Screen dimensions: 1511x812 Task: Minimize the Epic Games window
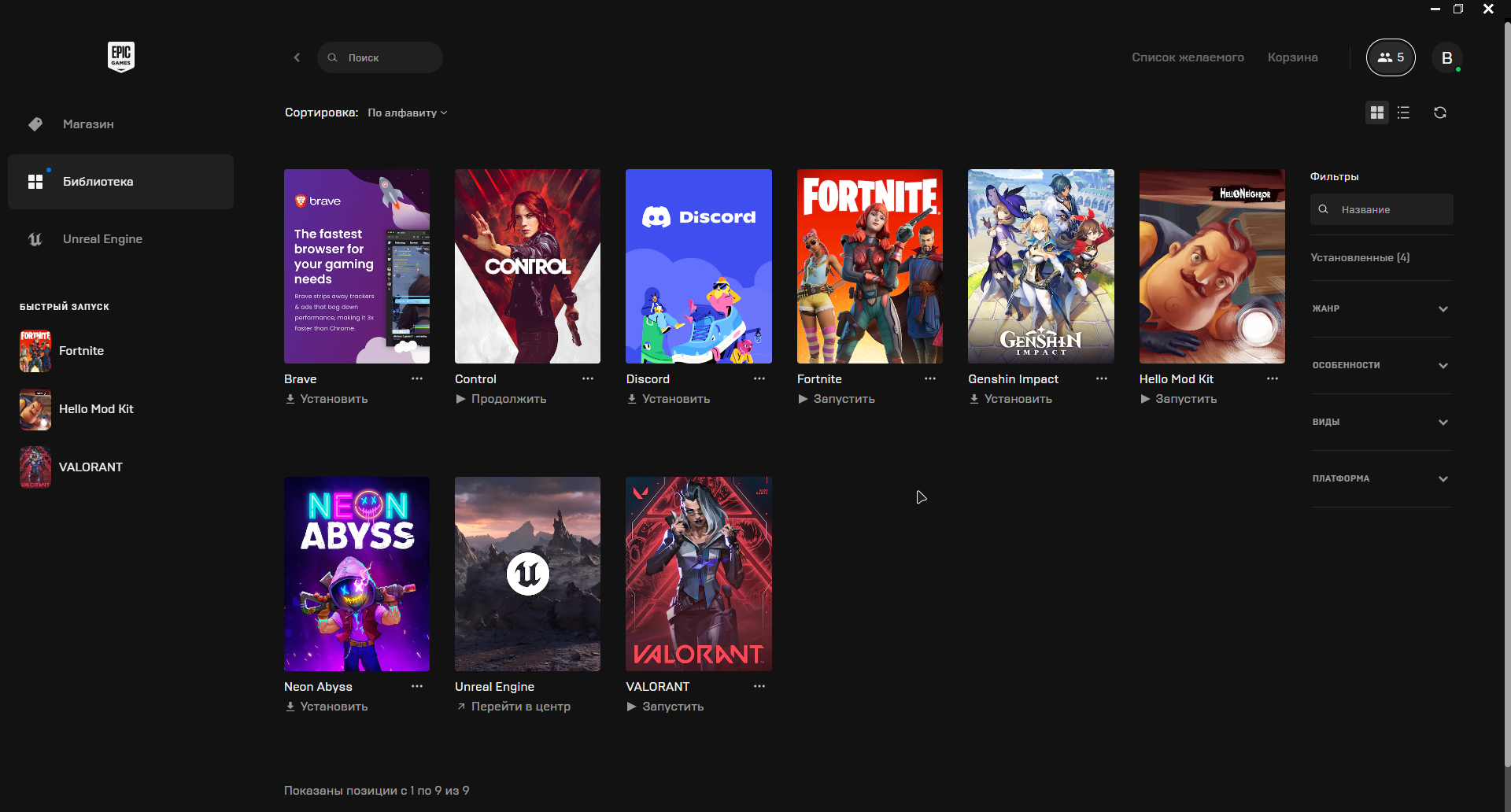click(1435, 9)
